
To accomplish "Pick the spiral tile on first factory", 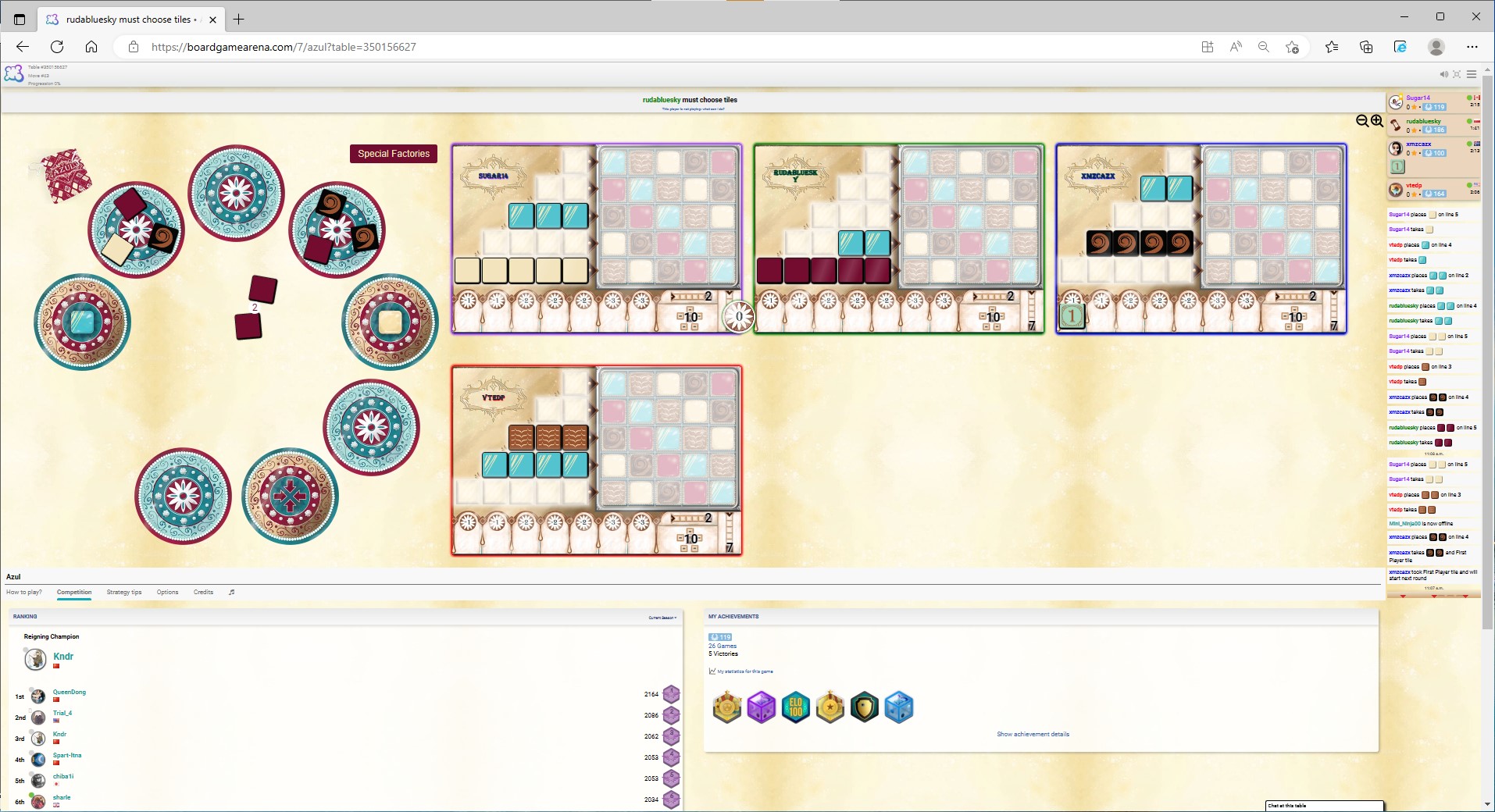I will click(x=162, y=237).
